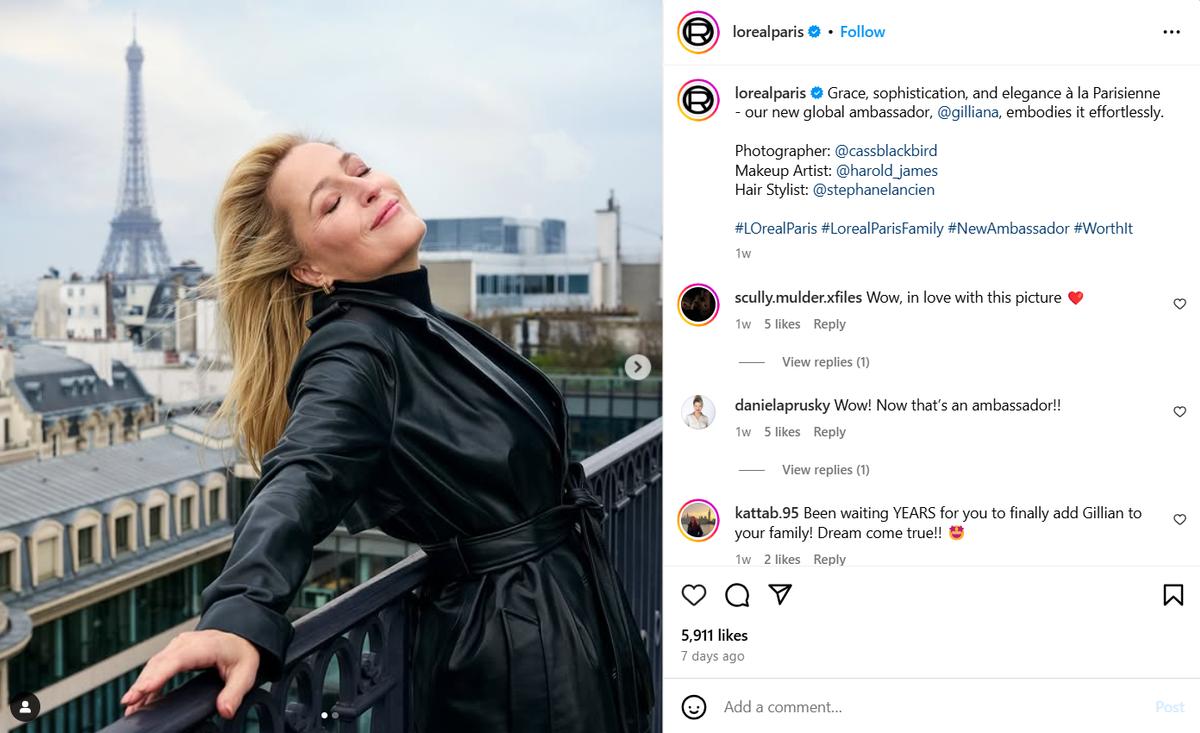Save the post with the bookmark icon

point(1172,595)
